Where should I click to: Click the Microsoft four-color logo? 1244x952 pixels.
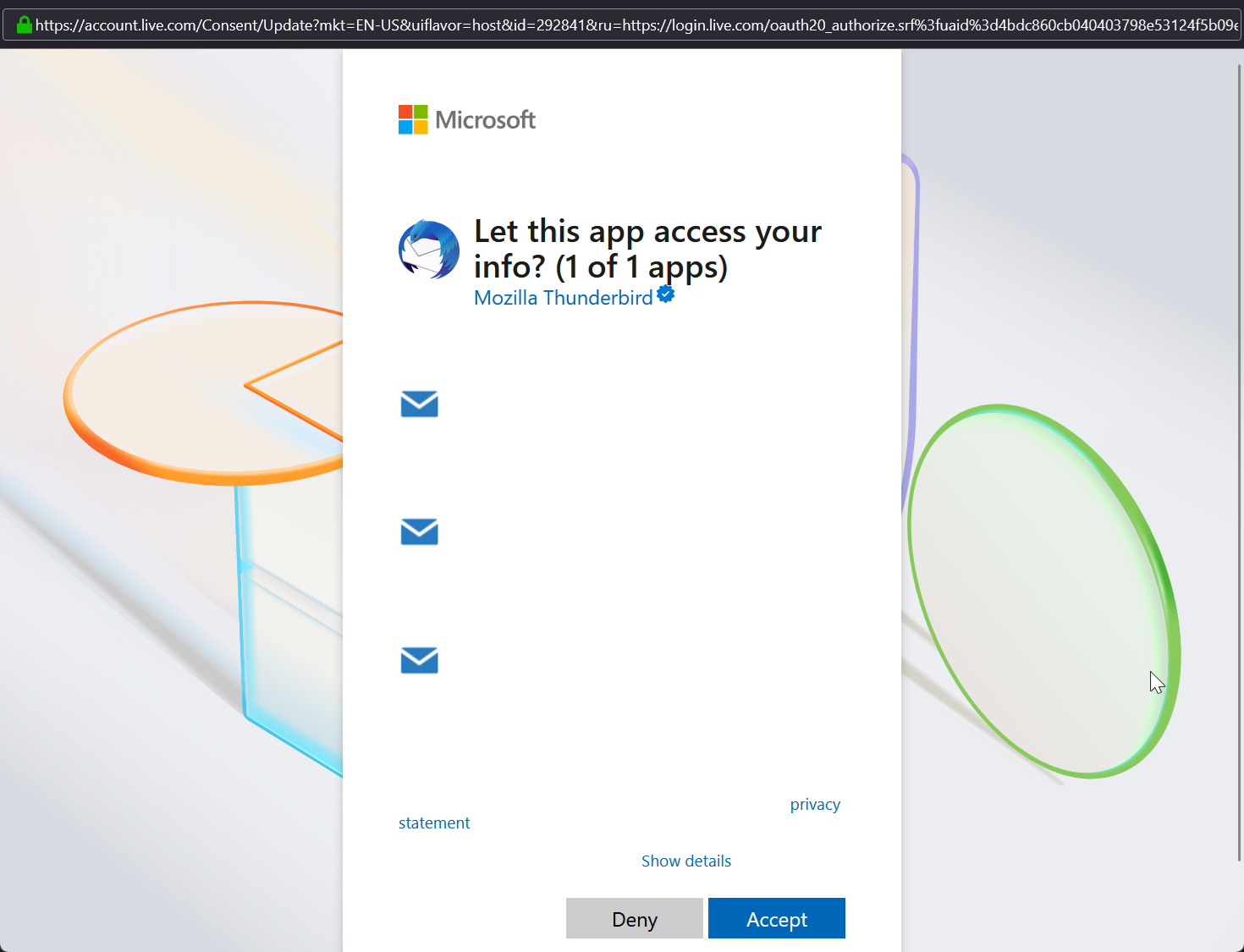413,119
